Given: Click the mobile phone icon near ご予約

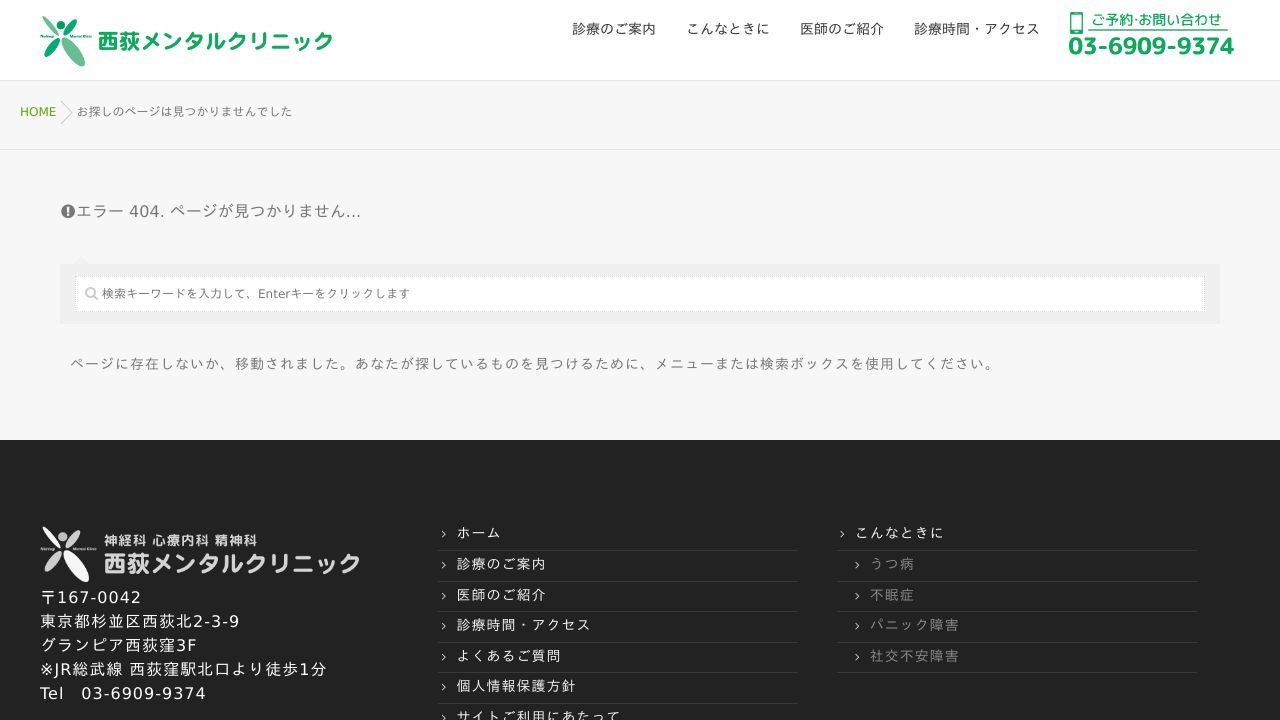Looking at the screenshot, I should [1075, 21].
